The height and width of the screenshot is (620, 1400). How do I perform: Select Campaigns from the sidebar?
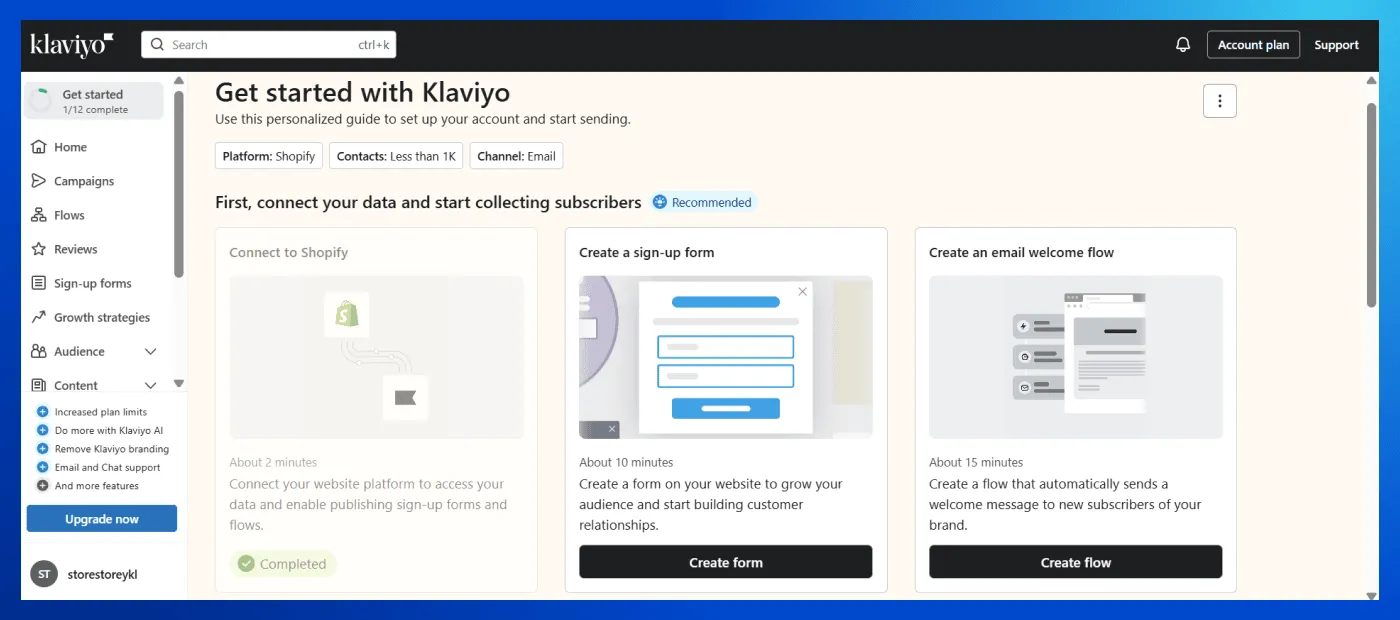click(x=85, y=181)
